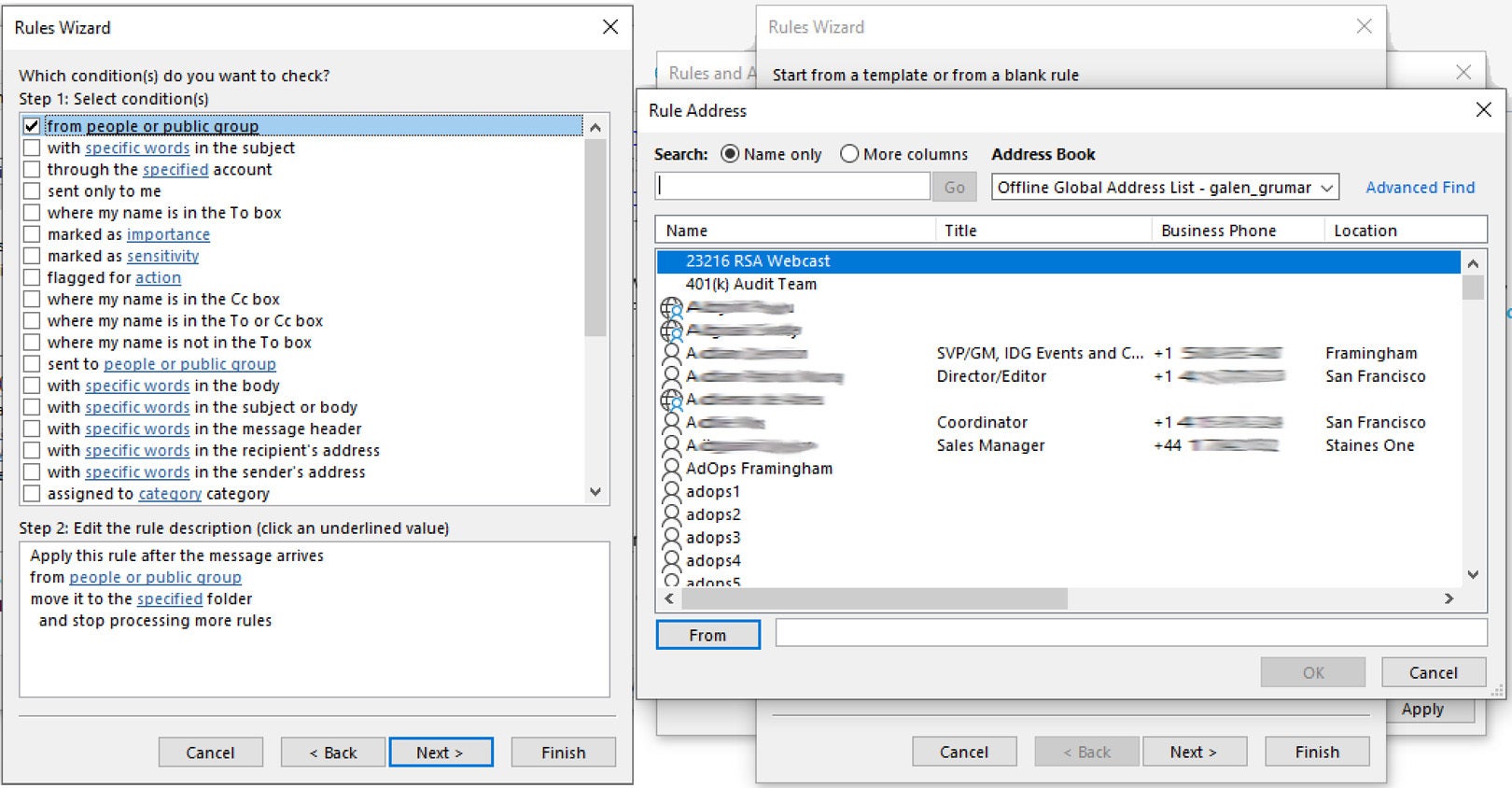Image resolution: width=1512 pixels, height=788 pixels.
Task: Click 'importance' link in conditions list
Action: [x=168, y=235]
